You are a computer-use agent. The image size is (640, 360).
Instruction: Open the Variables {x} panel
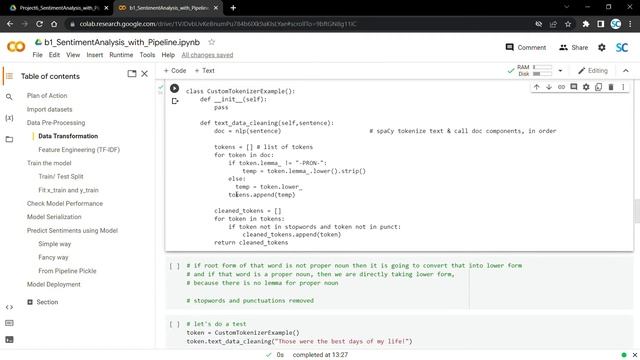9,118
